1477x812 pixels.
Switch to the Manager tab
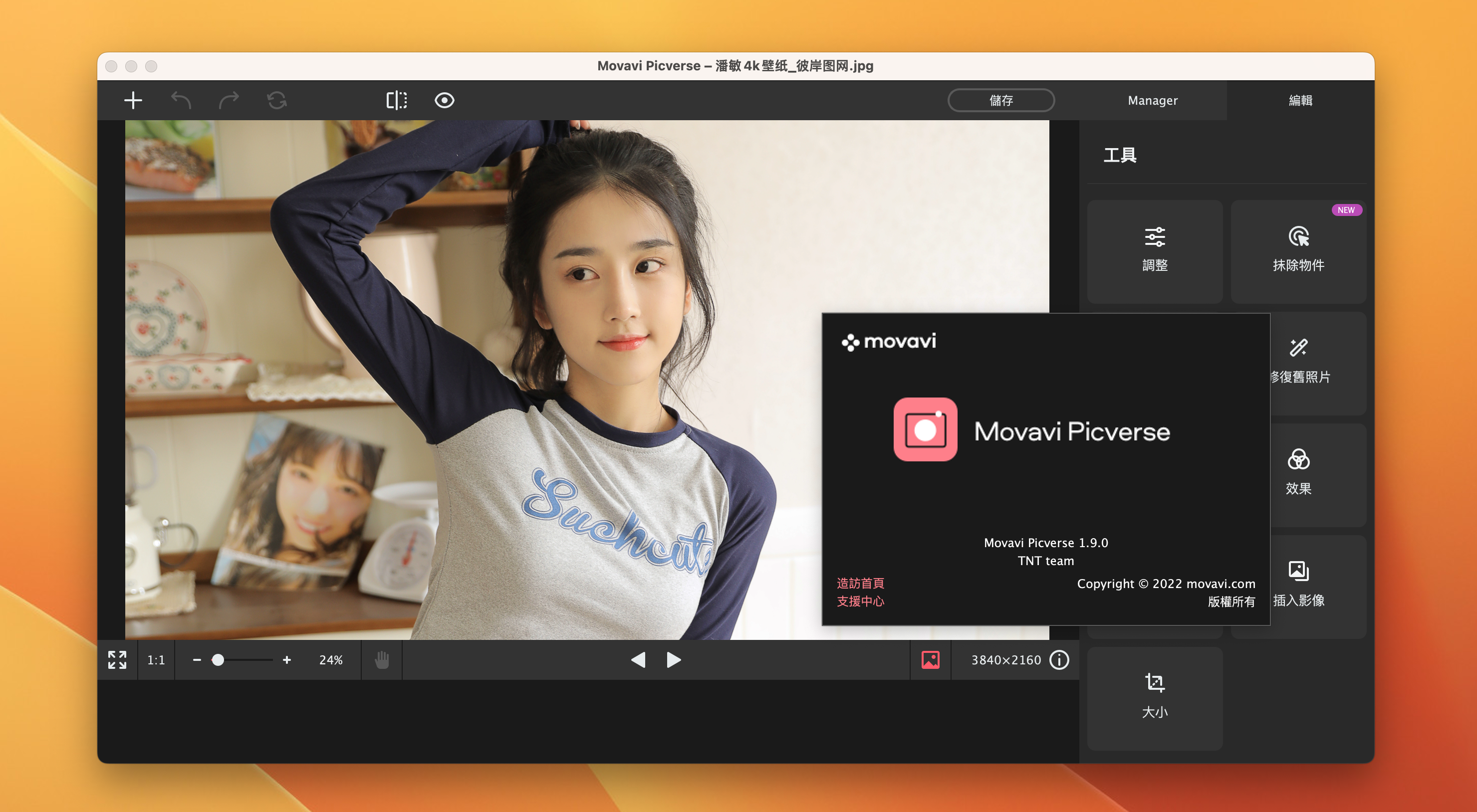[x=1153, y=100]
